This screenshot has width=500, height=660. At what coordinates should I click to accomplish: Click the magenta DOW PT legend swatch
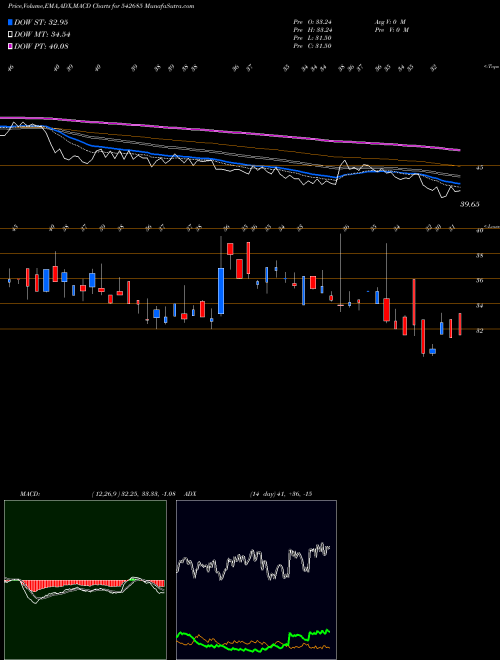pos(10,46)
